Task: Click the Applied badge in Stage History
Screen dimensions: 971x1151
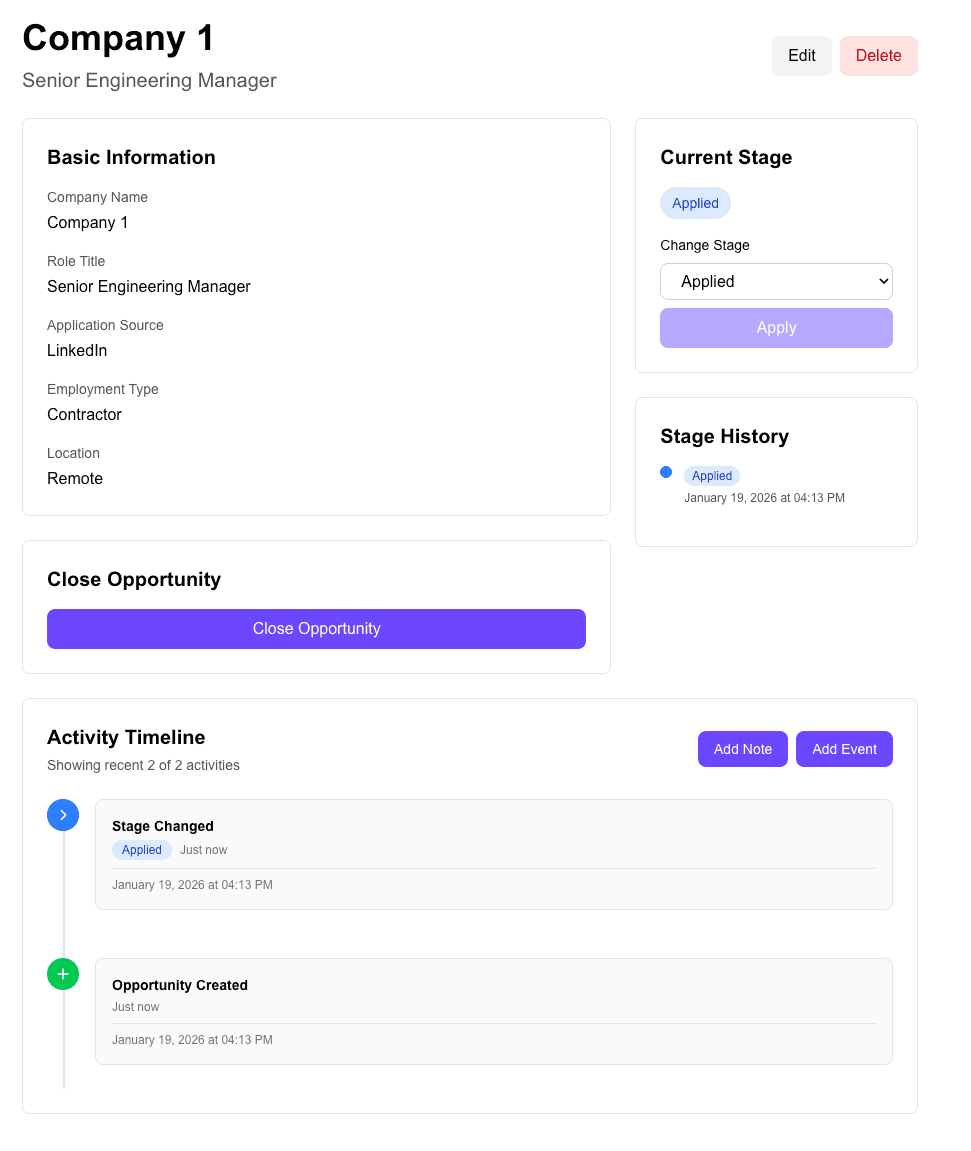Action: tap(712, 475)
